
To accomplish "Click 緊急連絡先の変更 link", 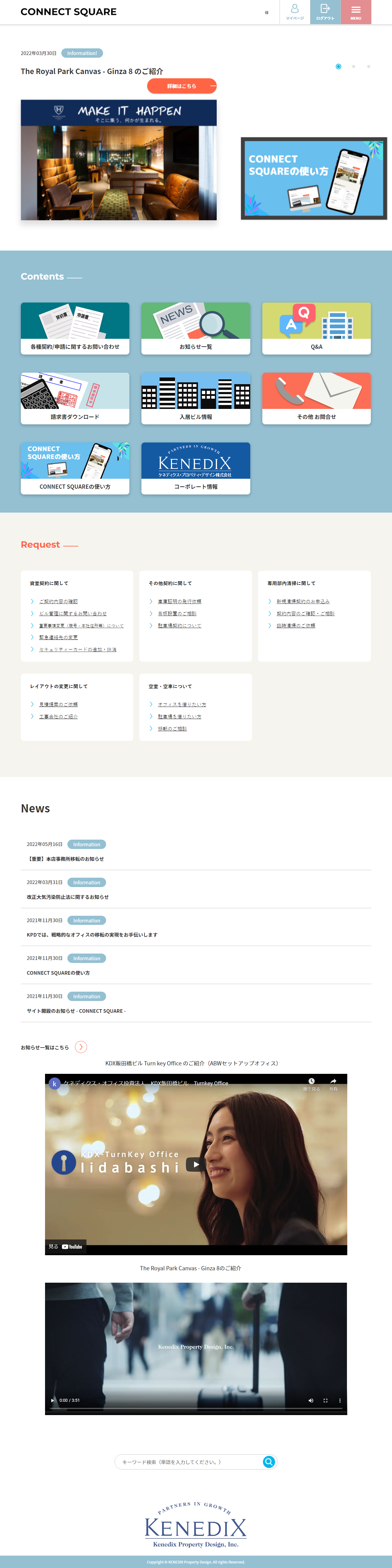I will 58,637.
